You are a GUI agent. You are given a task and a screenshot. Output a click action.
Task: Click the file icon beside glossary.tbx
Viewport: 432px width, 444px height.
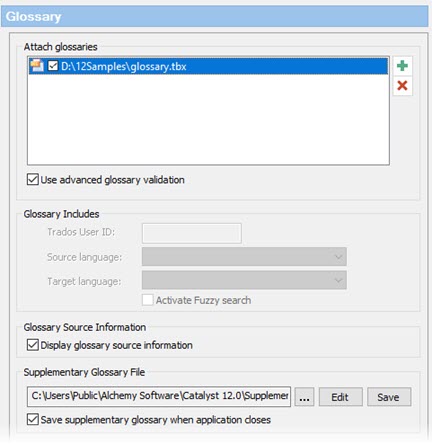[x=37, y=66]
